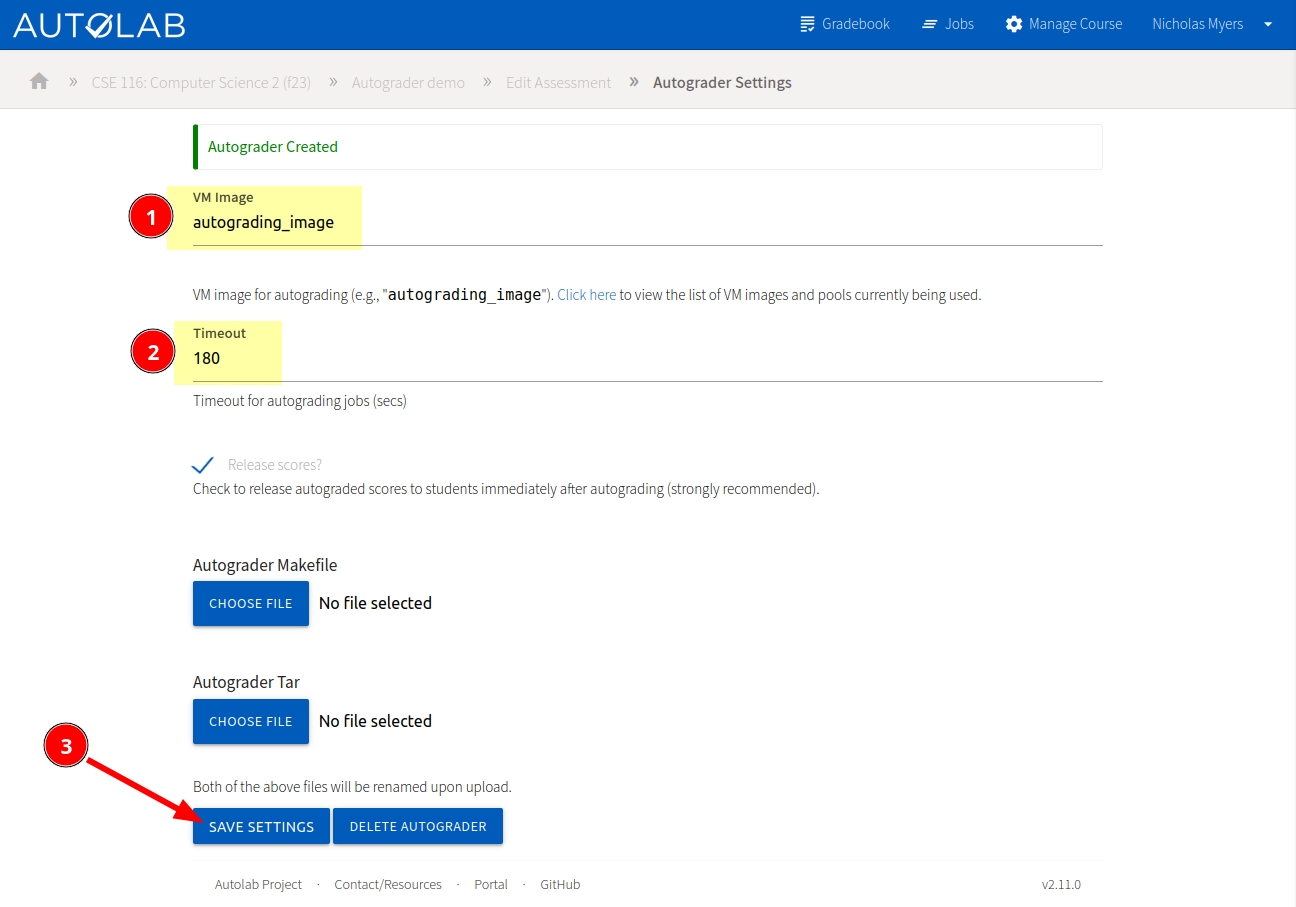The image size is (1296, 907).
Task: Return to Edit Assessment breadcrumb
Action: click(558, 82)
